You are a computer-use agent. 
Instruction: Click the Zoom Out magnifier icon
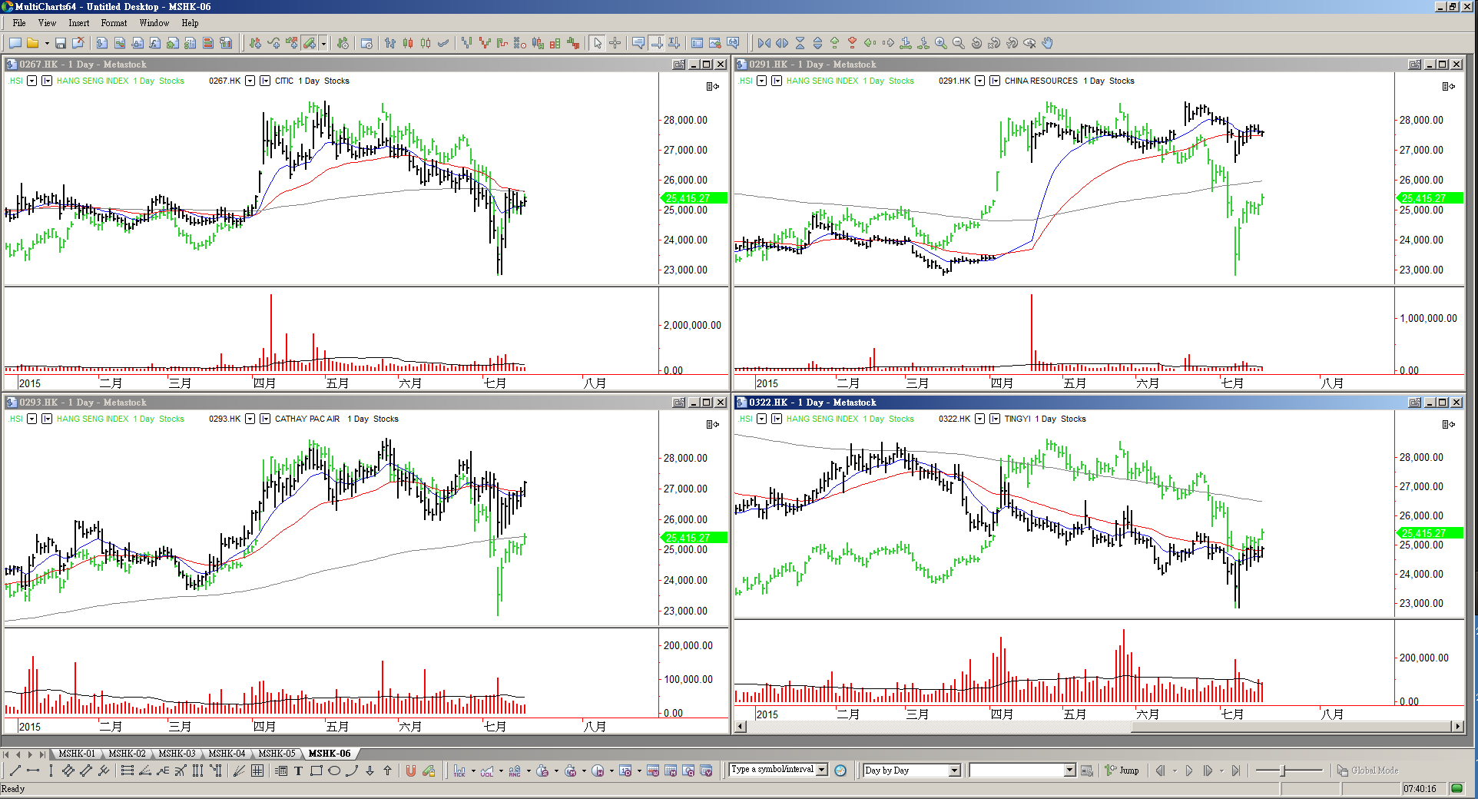958,44
